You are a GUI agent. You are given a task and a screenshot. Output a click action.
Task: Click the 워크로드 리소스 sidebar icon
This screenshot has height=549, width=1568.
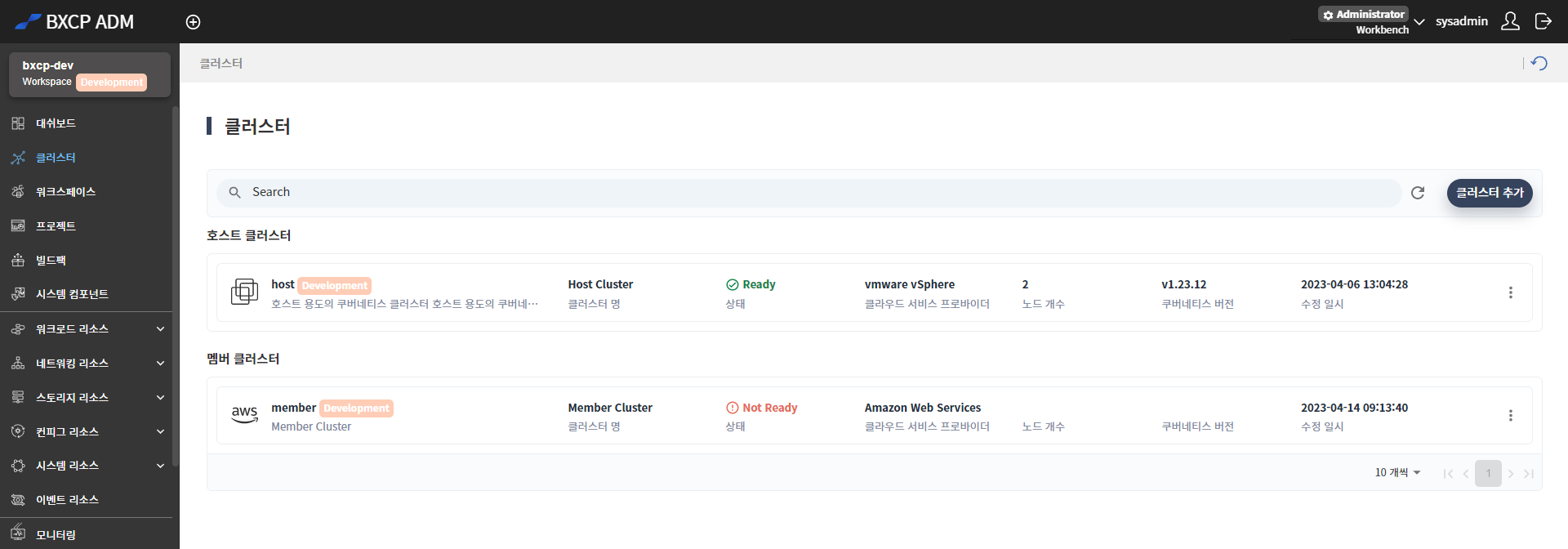pos(18,329)
